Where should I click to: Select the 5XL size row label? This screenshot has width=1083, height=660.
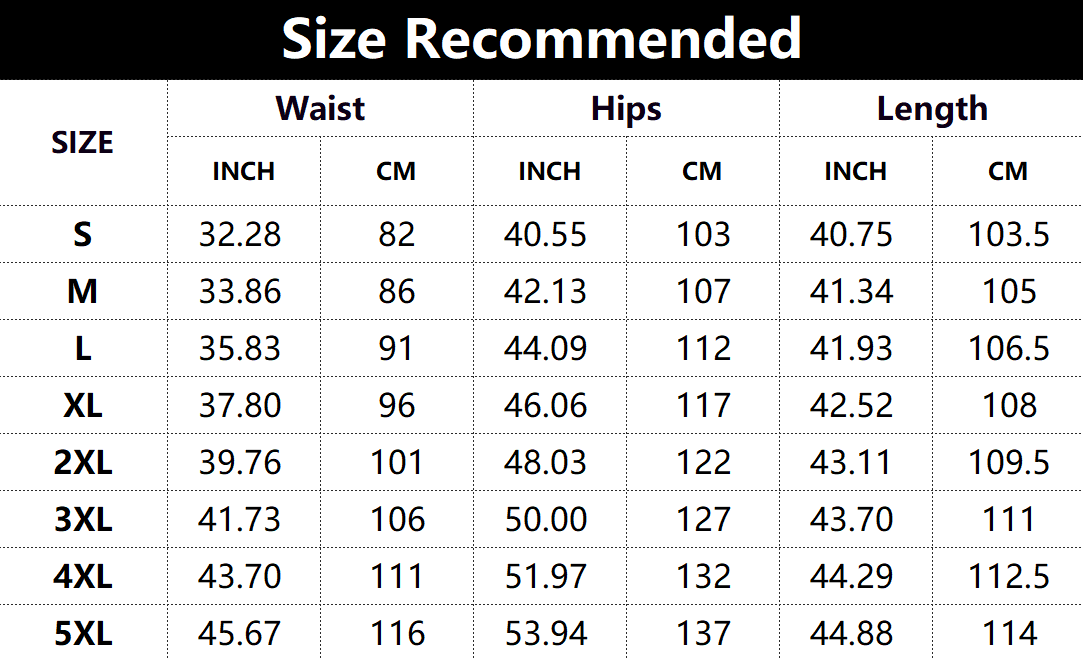[x=82, y=633]
